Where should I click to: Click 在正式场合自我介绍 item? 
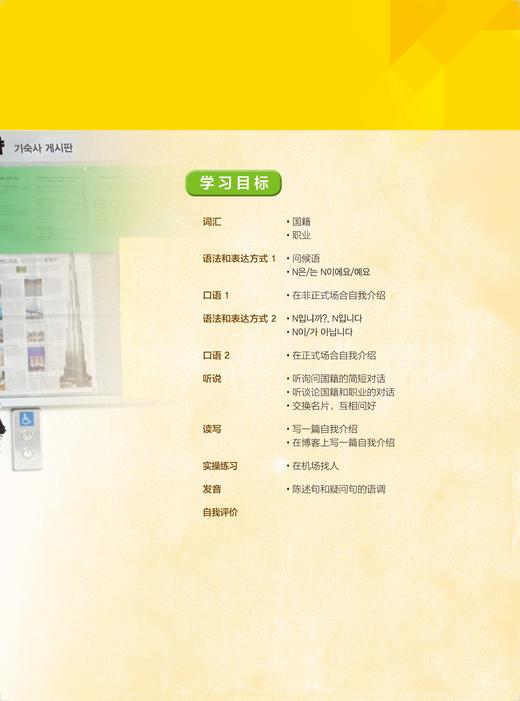(x=334, y=356)
